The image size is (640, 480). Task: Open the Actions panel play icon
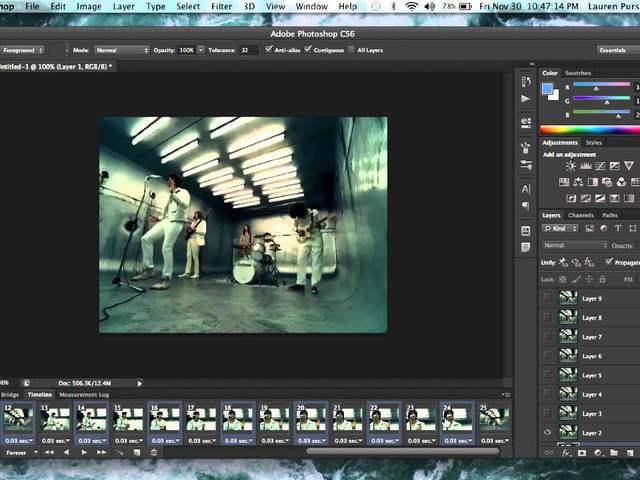(526, 99)
